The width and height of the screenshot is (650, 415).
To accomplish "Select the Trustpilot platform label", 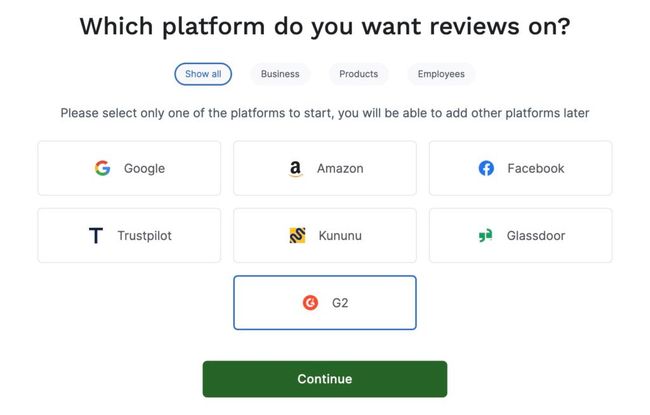I will (145, 236).
